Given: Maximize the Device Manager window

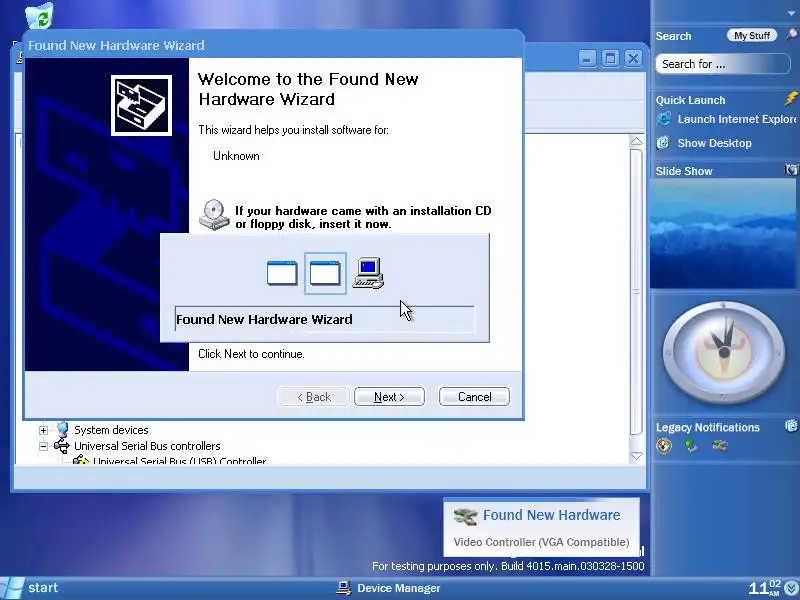Looking at the screenshot, I should [x=610, y=58].
